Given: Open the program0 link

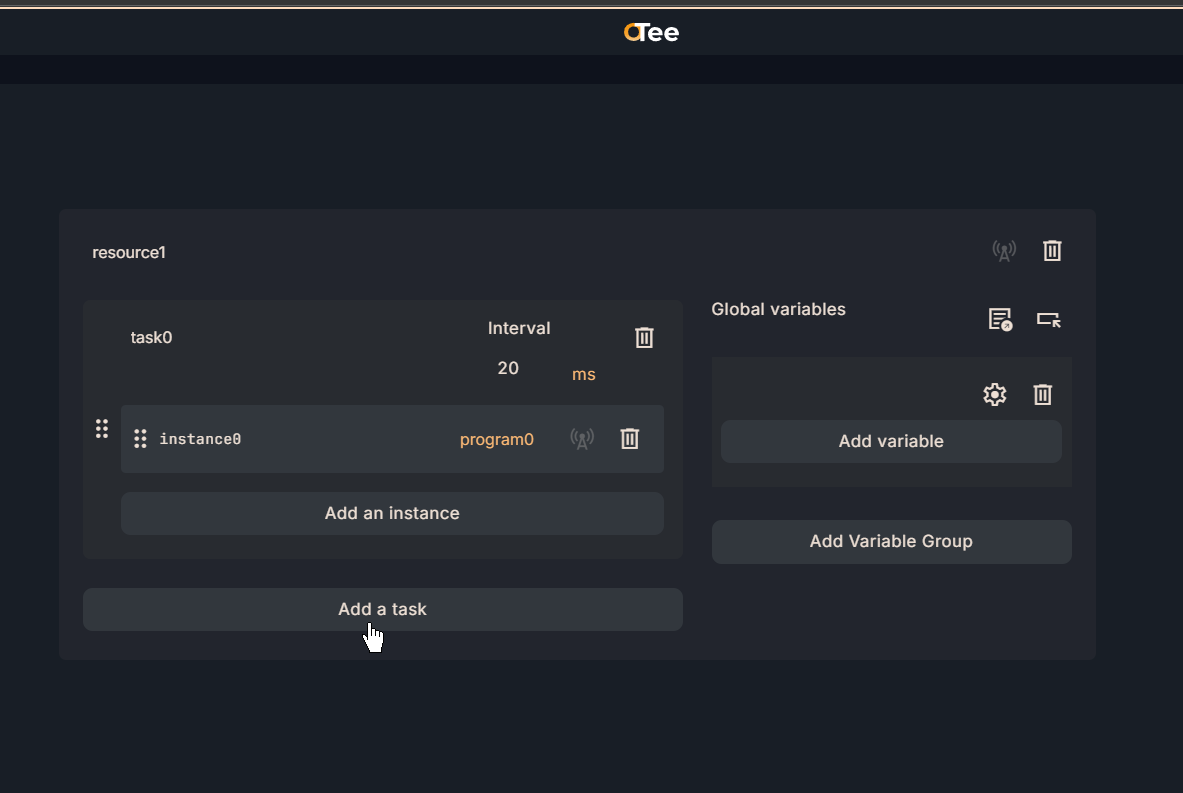Looking at the screenshot, I should [497, 440].
